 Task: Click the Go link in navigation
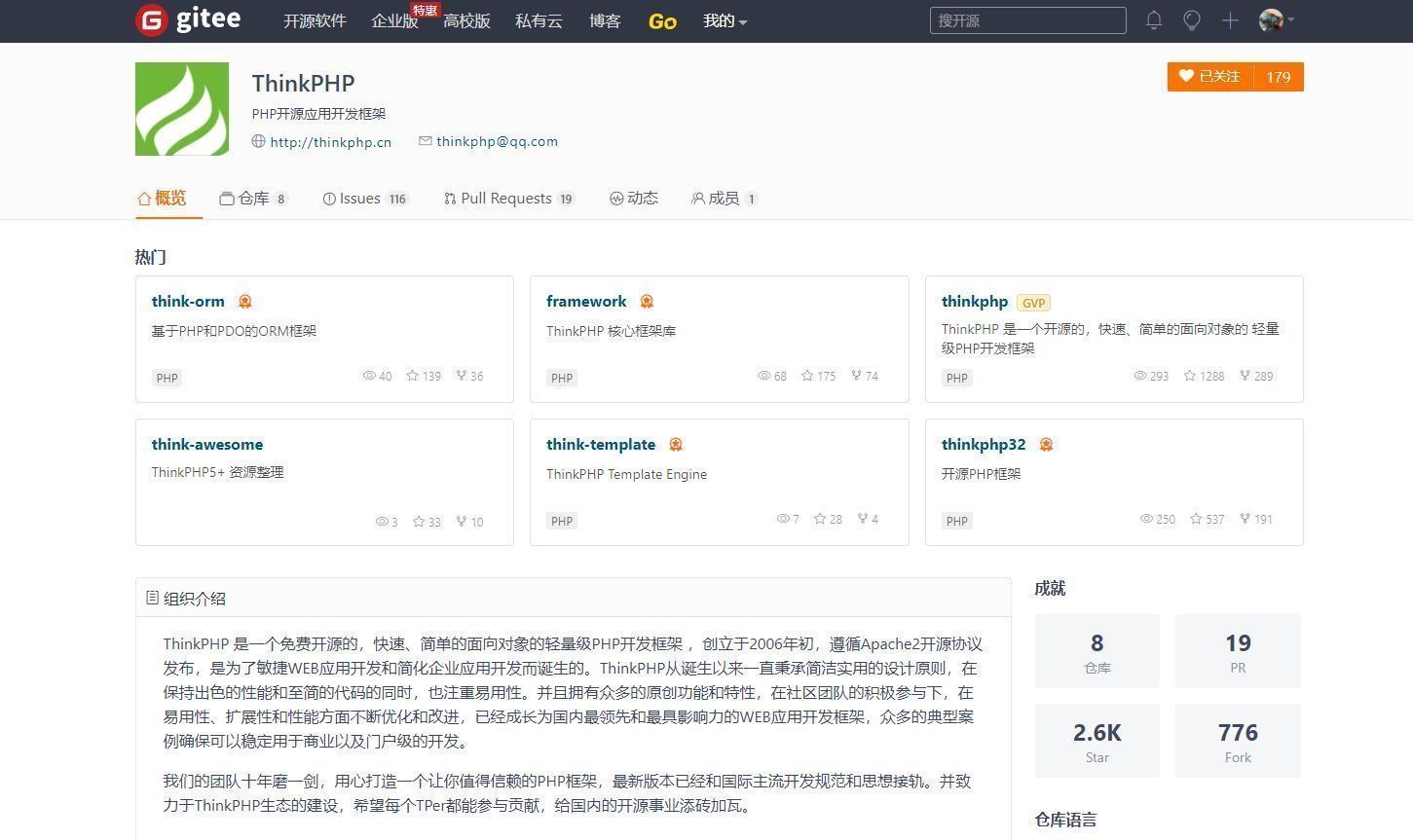pyautogui.click(x=662, y=20)
